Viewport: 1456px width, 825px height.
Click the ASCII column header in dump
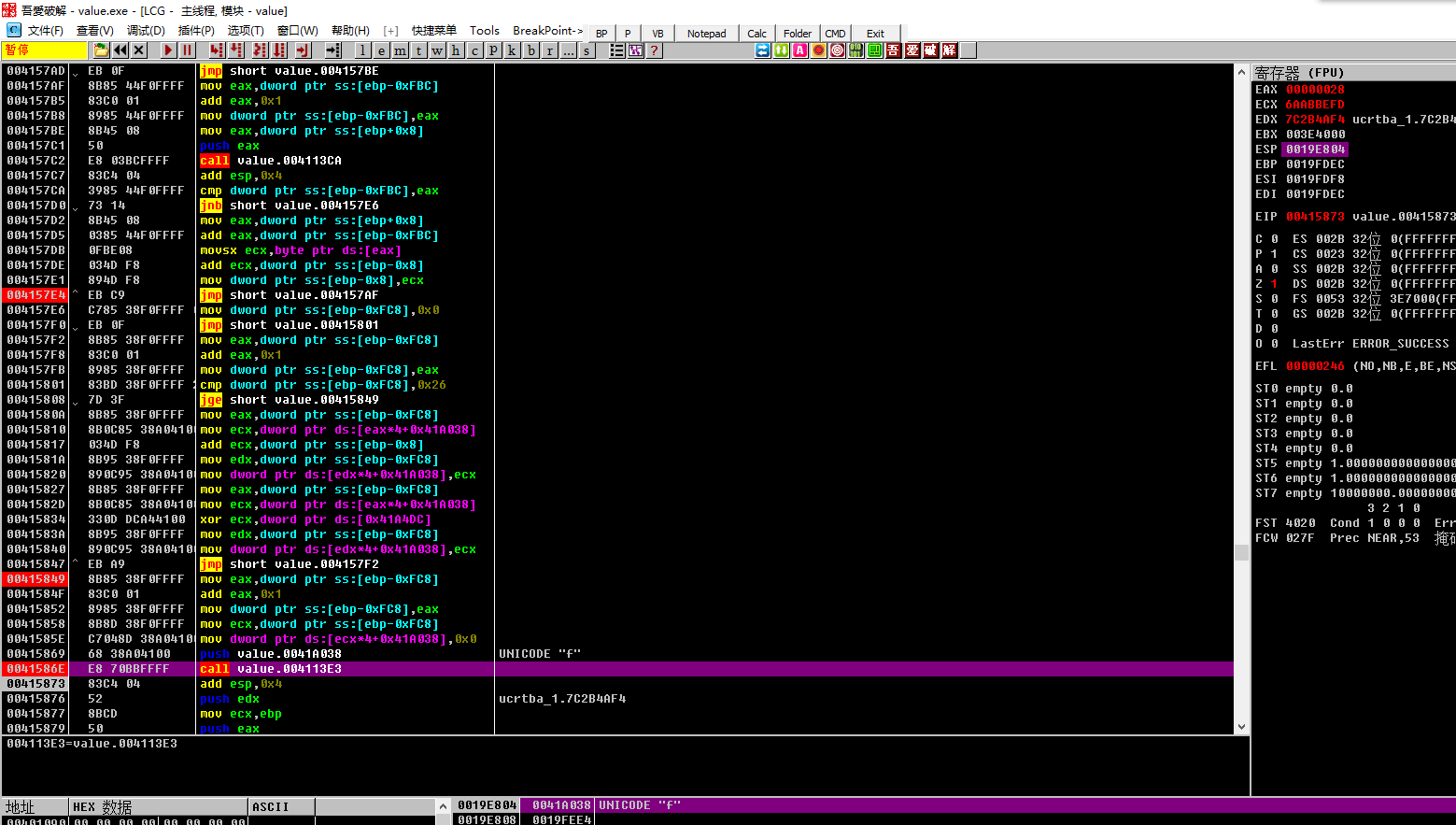pyautogui.click(x=281, y=806)
